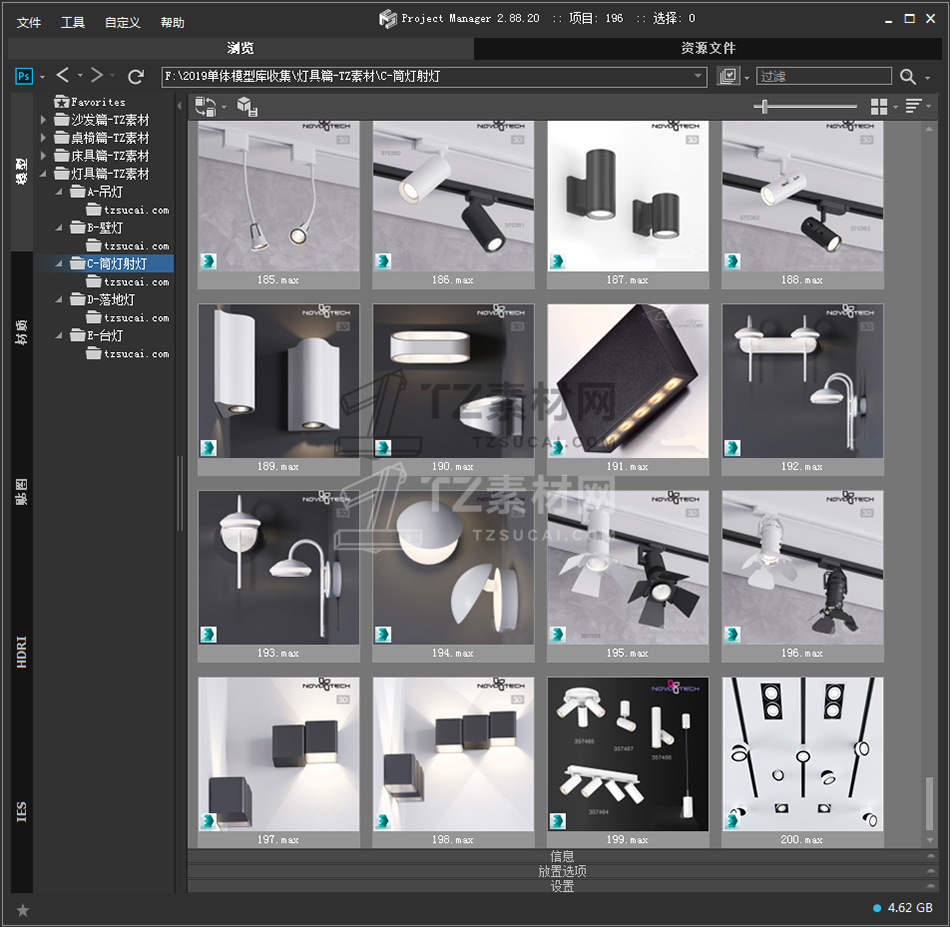
Task: Toggle the checkmark selection filter icon
Action: click(728, 76)
